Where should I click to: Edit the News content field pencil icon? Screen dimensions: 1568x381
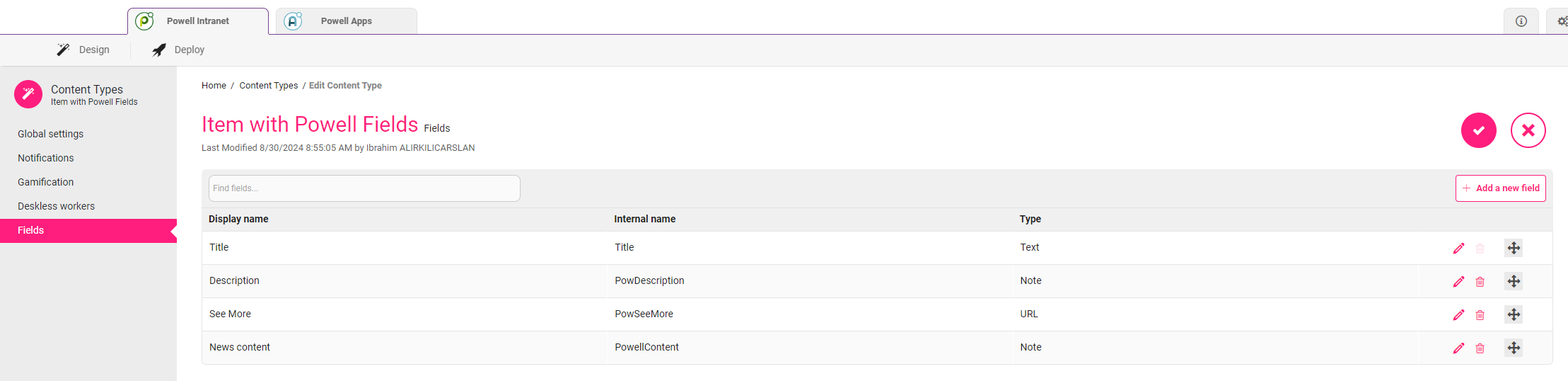[x=1458, y=348]
